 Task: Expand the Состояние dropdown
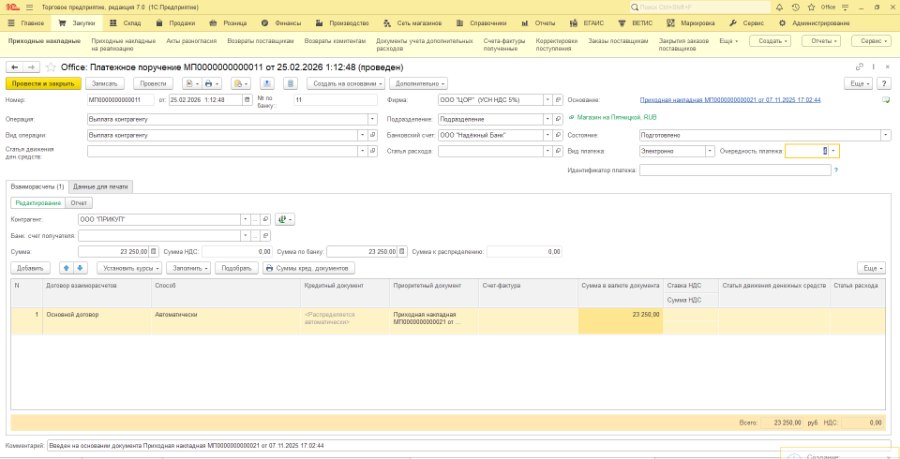[886, 135]
